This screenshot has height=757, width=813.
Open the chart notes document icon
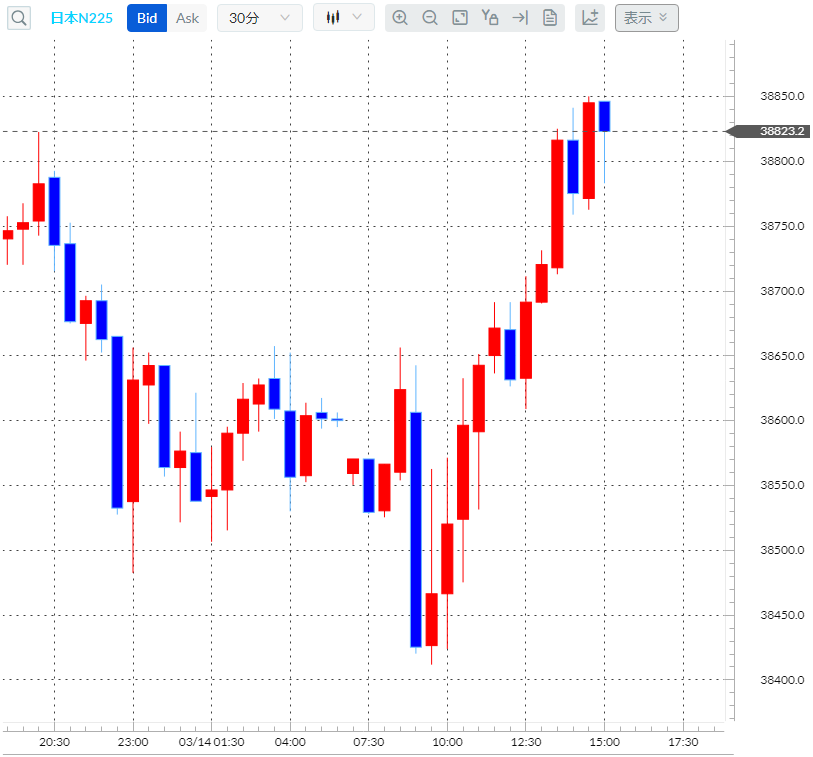549,18
